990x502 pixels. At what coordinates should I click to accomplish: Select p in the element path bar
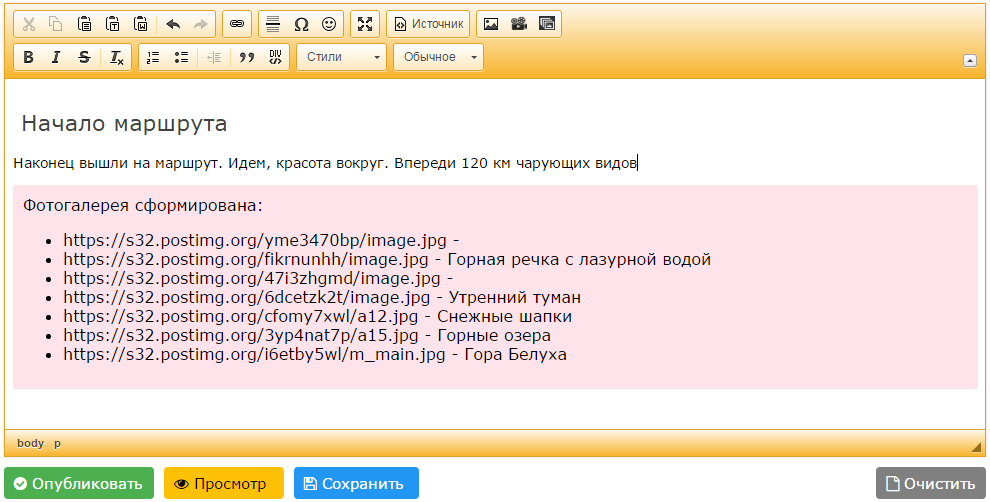click(x=57, y=443)
